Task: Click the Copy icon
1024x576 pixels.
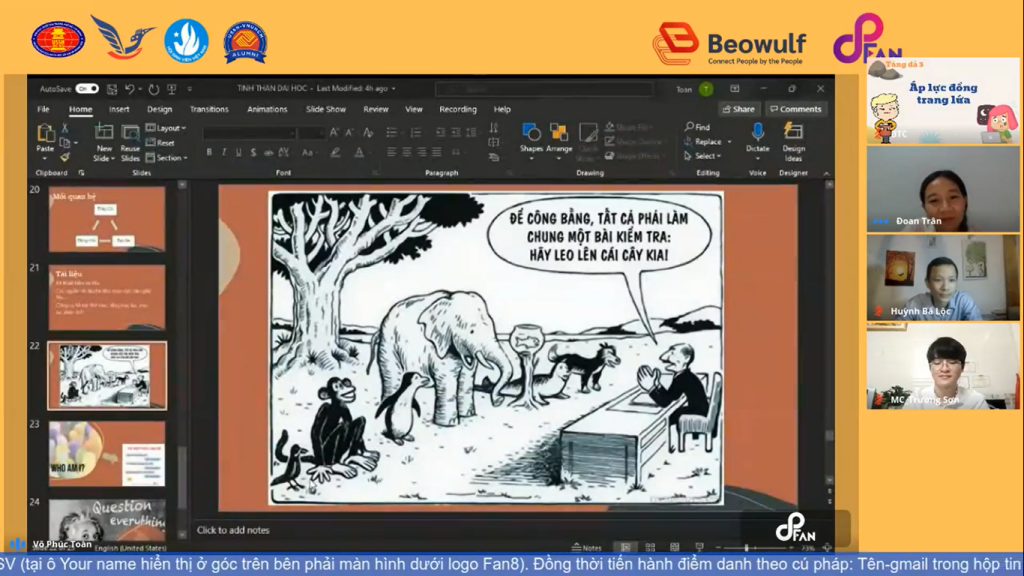Action: [65, 142]
